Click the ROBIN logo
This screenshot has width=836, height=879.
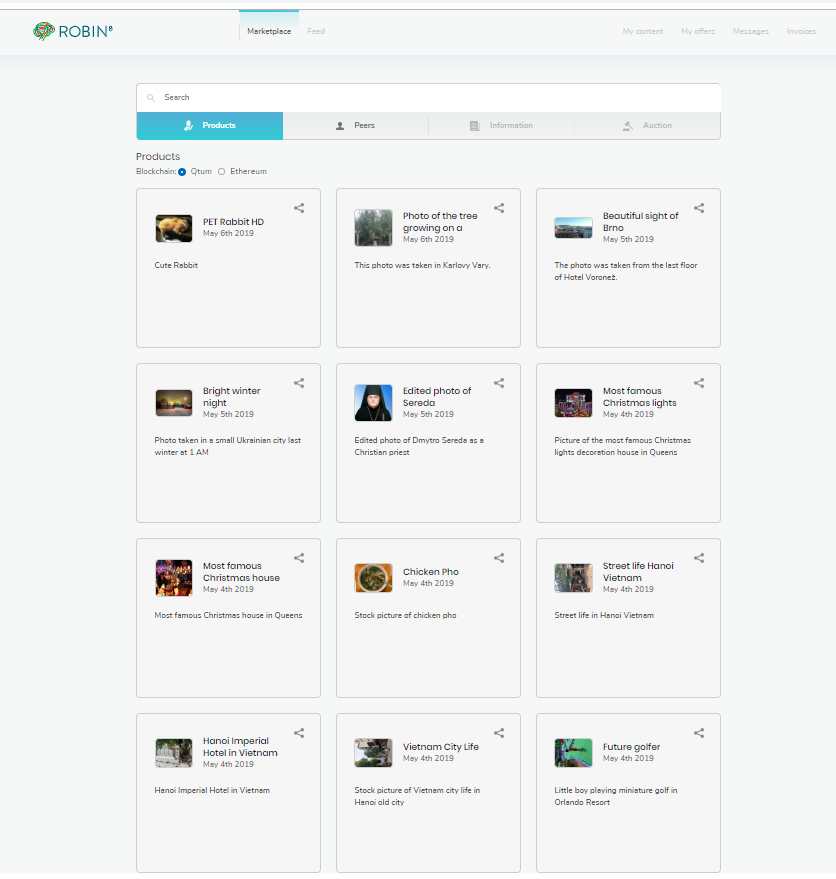(72, 31)
